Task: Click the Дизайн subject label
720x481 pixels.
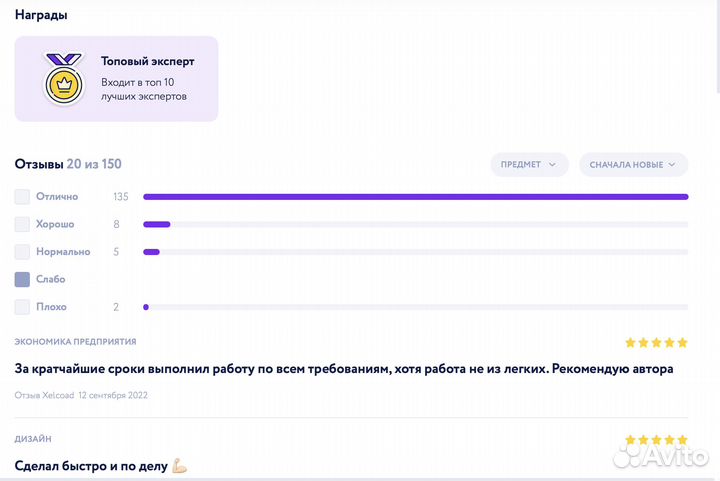Action: (33, 439)
